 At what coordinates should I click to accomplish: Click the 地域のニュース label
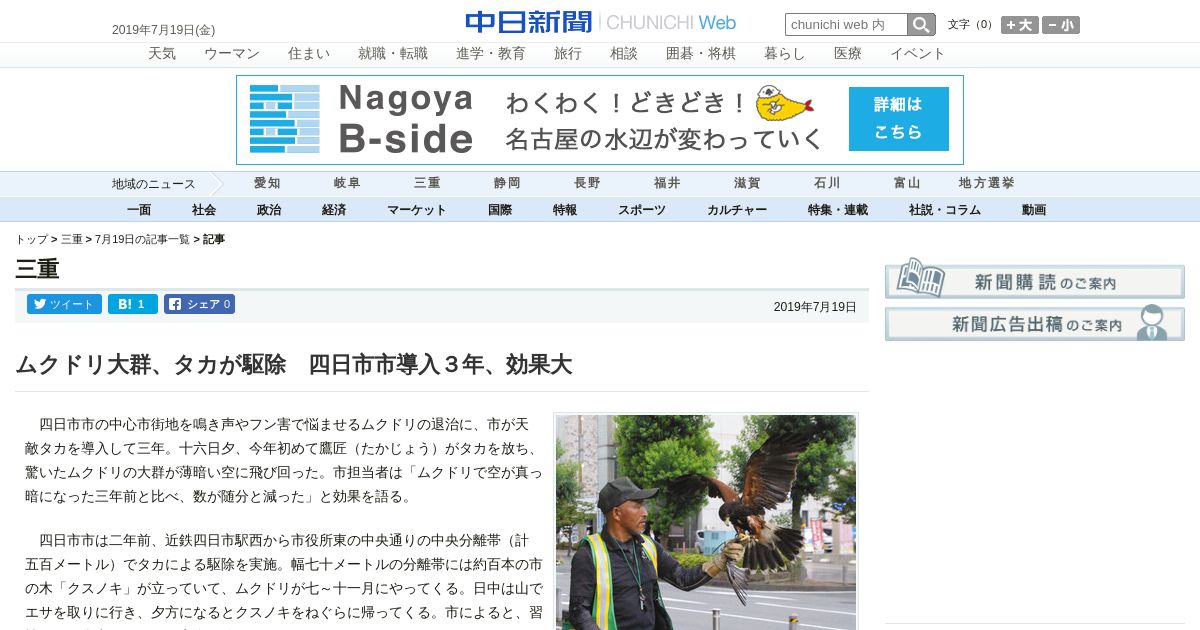click(154, 184)
